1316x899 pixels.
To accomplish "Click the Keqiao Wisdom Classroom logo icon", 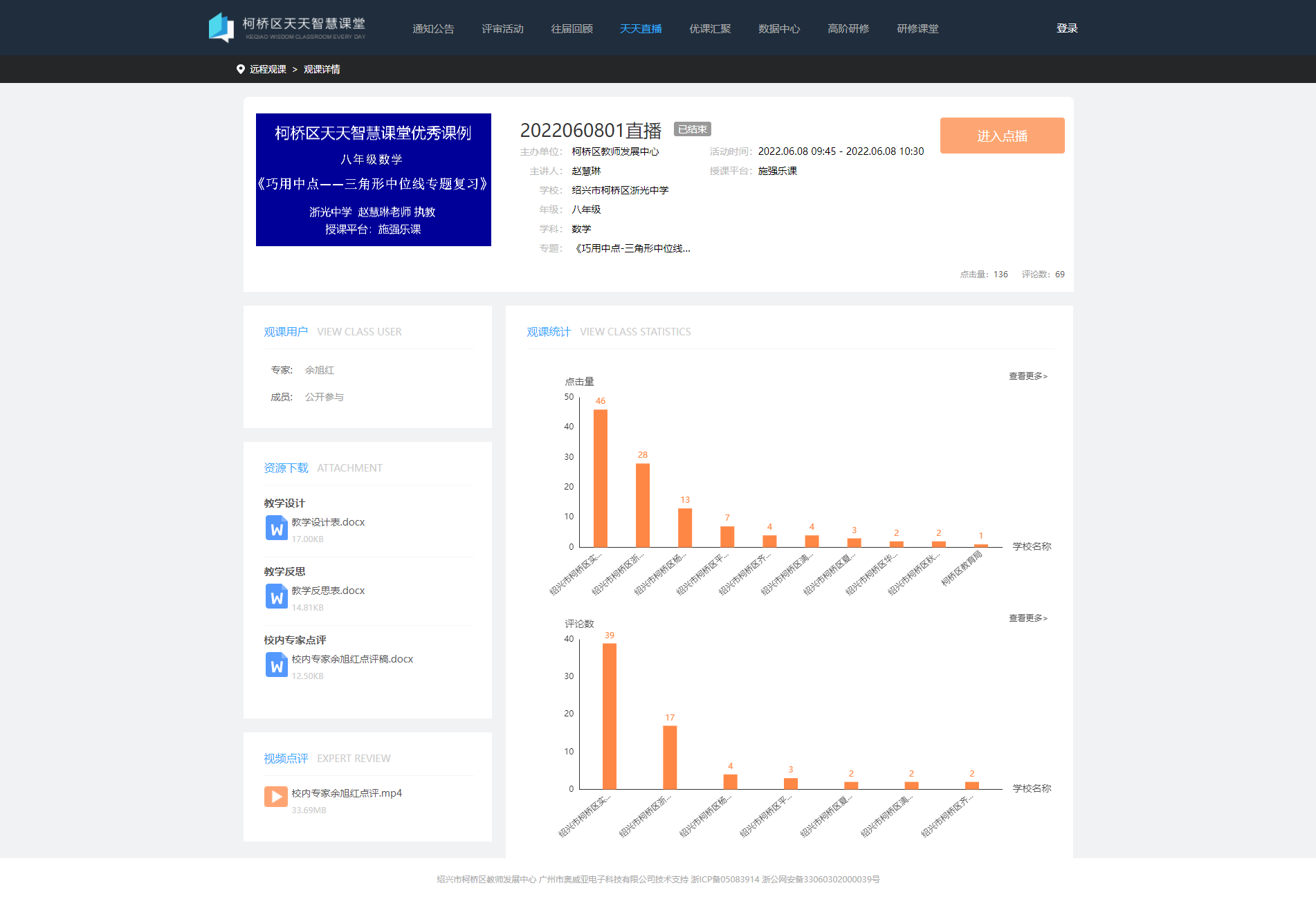I will pos(221,28).
